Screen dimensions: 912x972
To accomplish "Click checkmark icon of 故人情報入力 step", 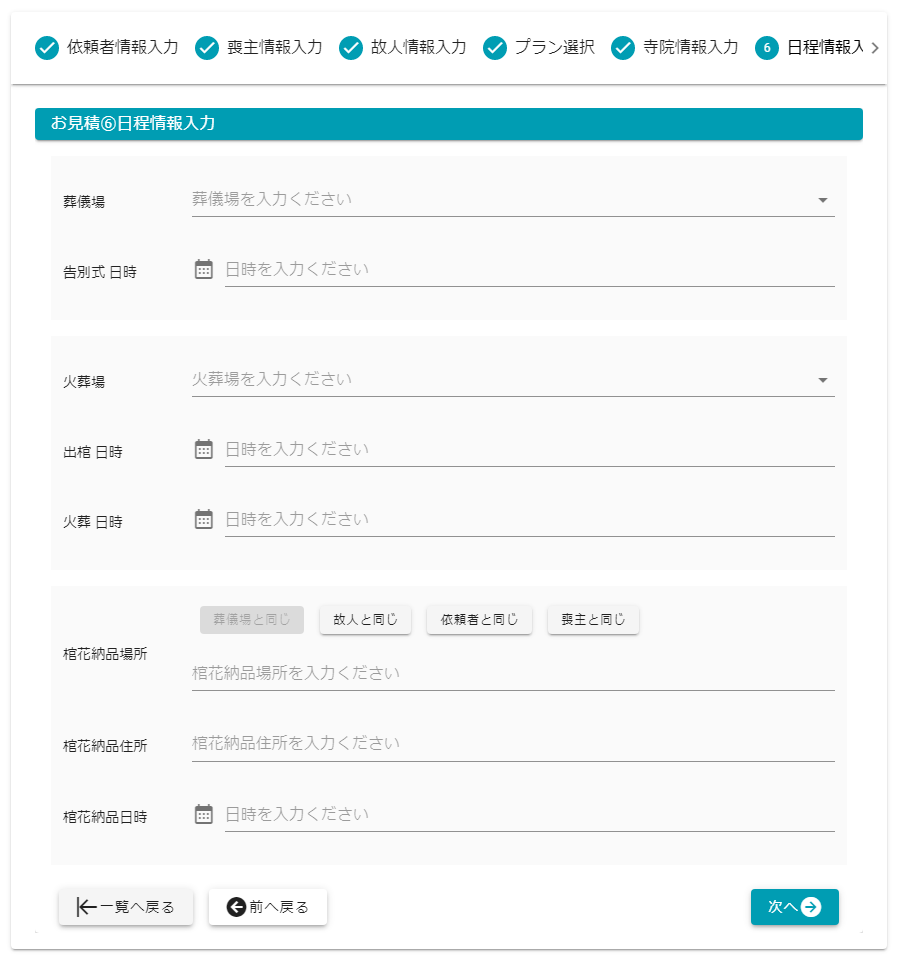I will [x=351, y=48].
